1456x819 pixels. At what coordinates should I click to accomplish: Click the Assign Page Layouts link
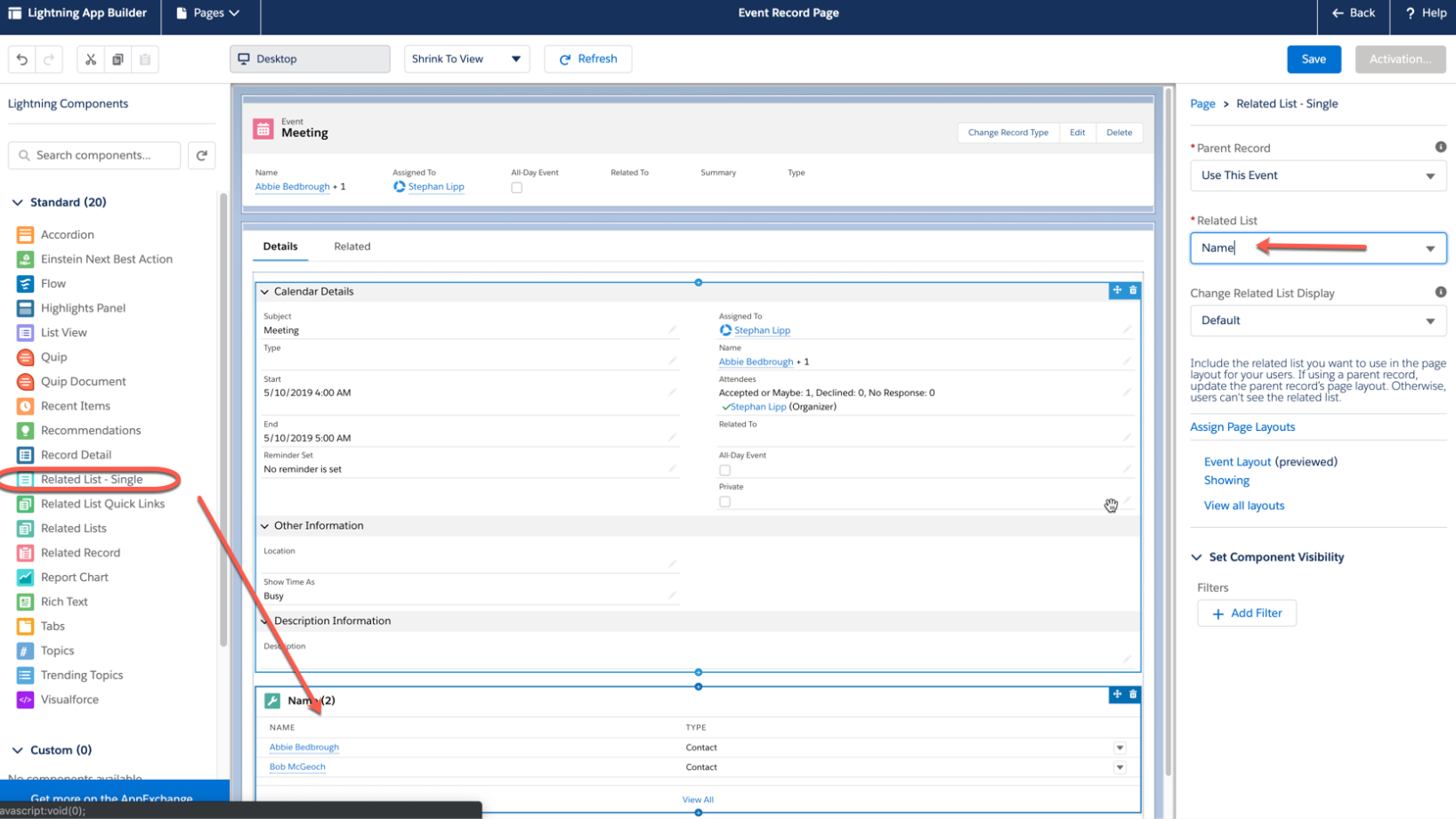click(1242, 426)
